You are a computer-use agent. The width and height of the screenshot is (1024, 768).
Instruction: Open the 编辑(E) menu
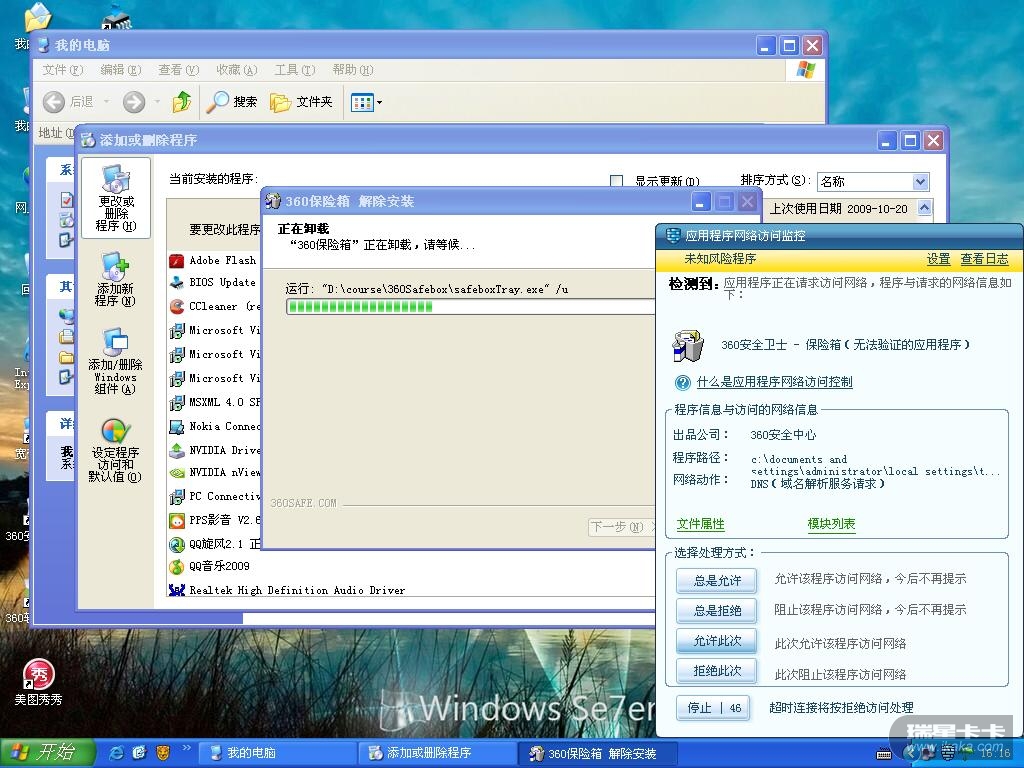point(121,70)
